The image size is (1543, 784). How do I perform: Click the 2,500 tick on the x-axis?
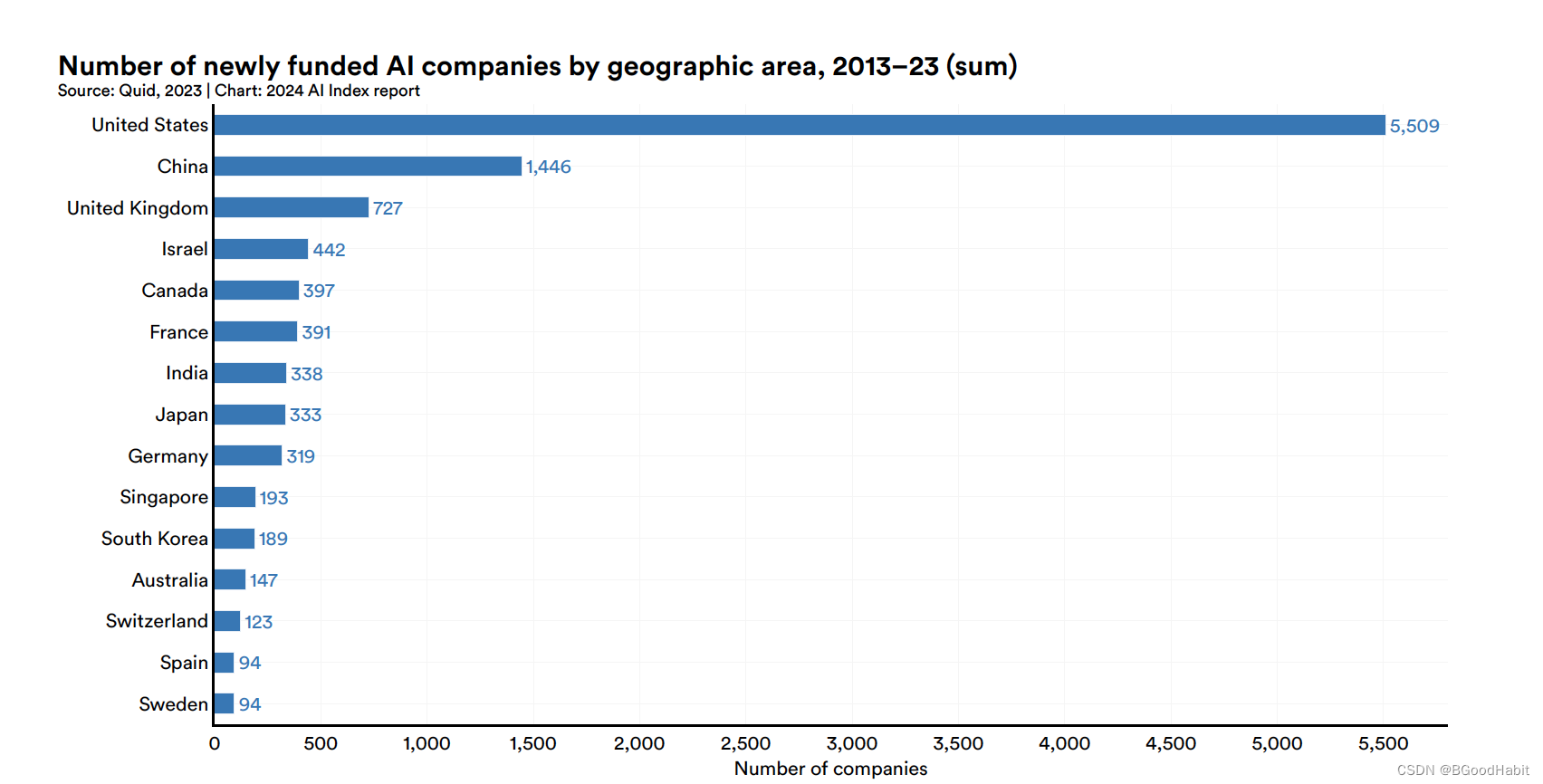coord(745,743)
